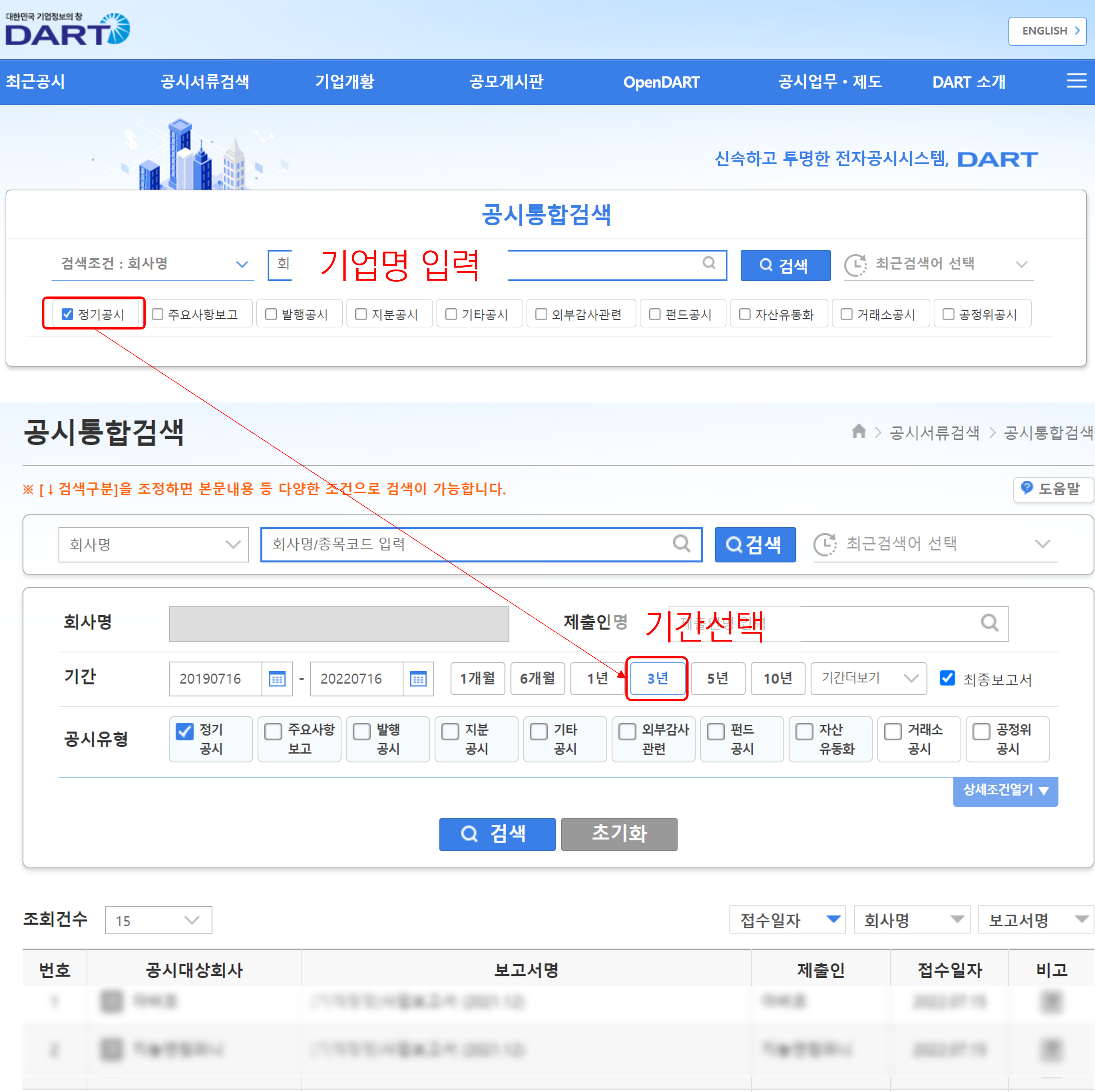Viewport: 1095px width, 1092px height.
Task: Click the end date calendar icon
Action: 418,679
